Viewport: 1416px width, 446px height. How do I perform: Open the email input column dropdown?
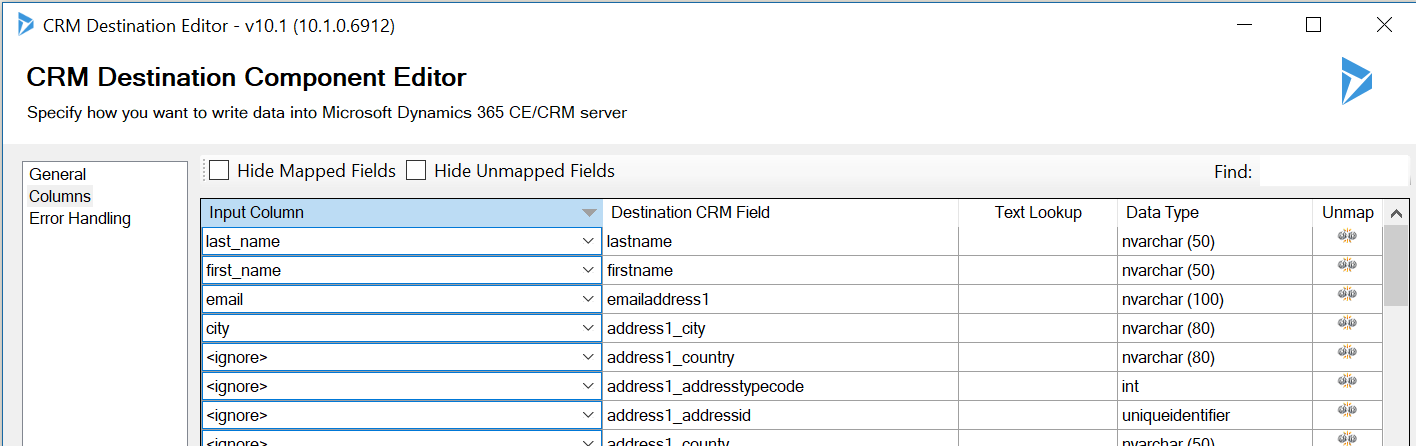(x=587, y=299)
